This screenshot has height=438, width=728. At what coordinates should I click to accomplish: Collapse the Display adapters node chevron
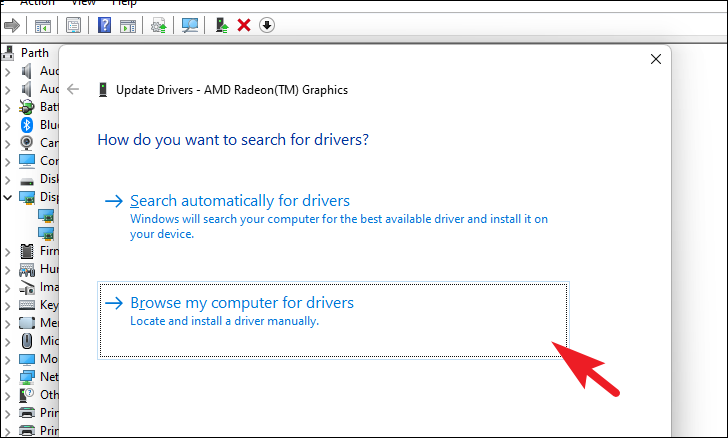pos(7,197)
